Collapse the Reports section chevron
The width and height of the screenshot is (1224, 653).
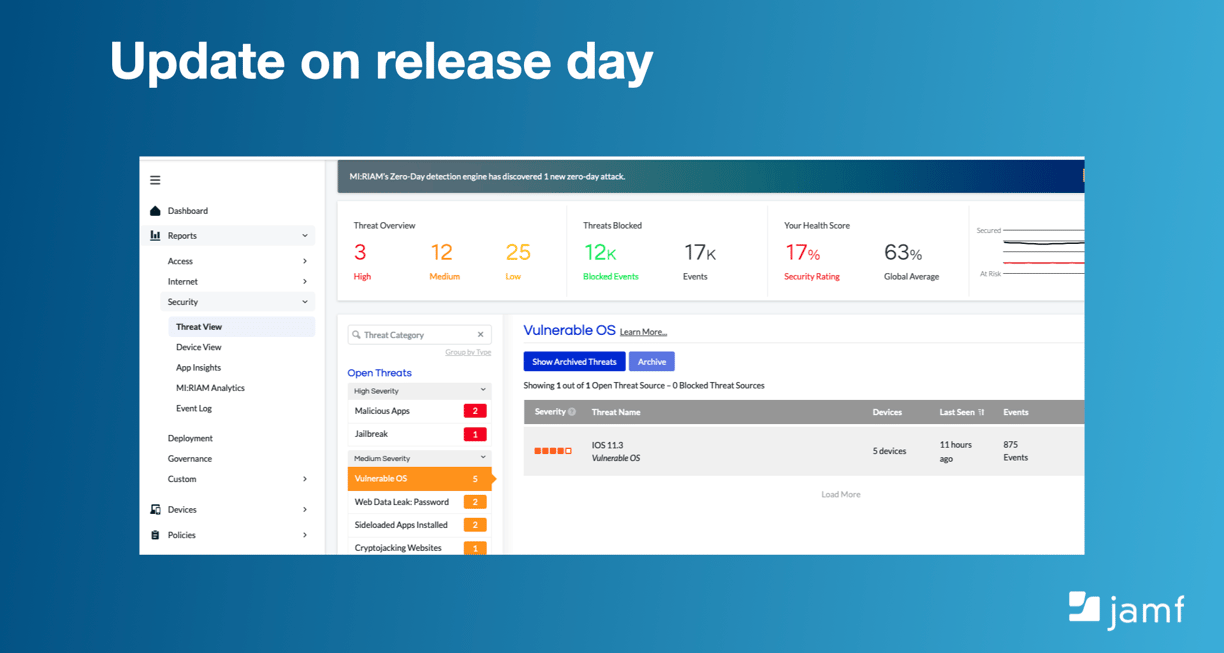point(305,236)
